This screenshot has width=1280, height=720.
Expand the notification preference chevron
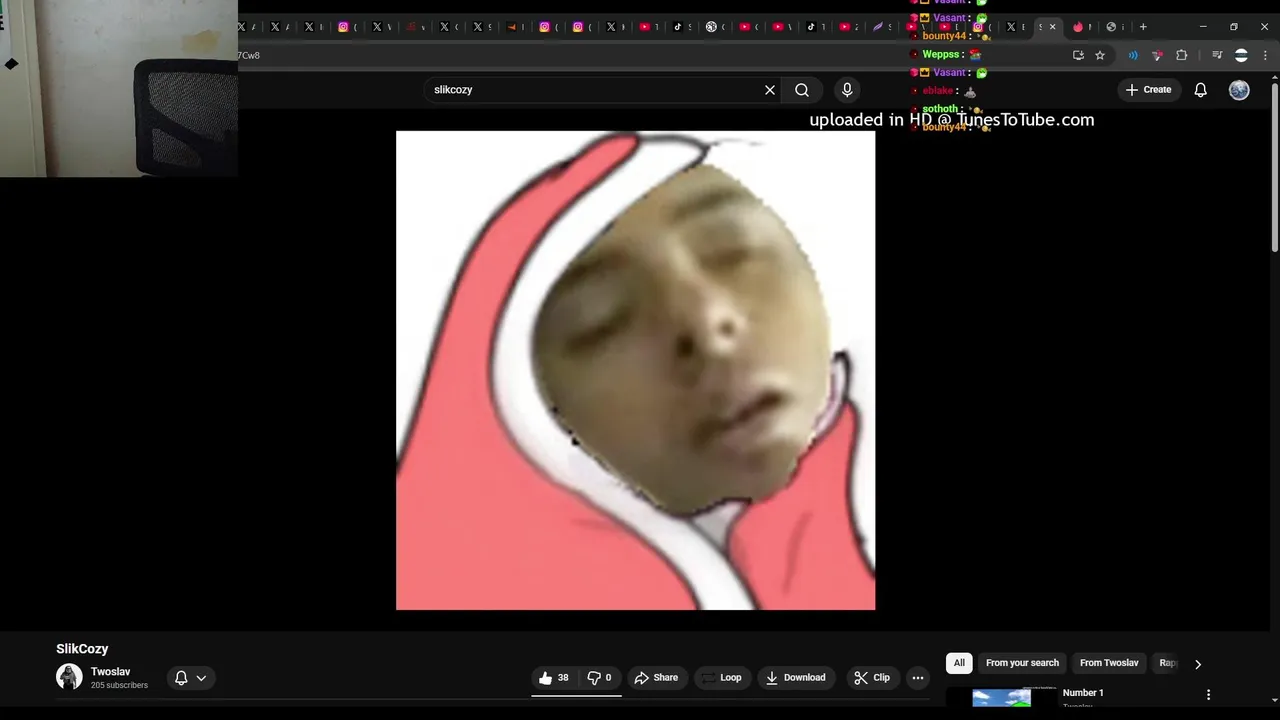pyautogui.click(x=201, y=678)
